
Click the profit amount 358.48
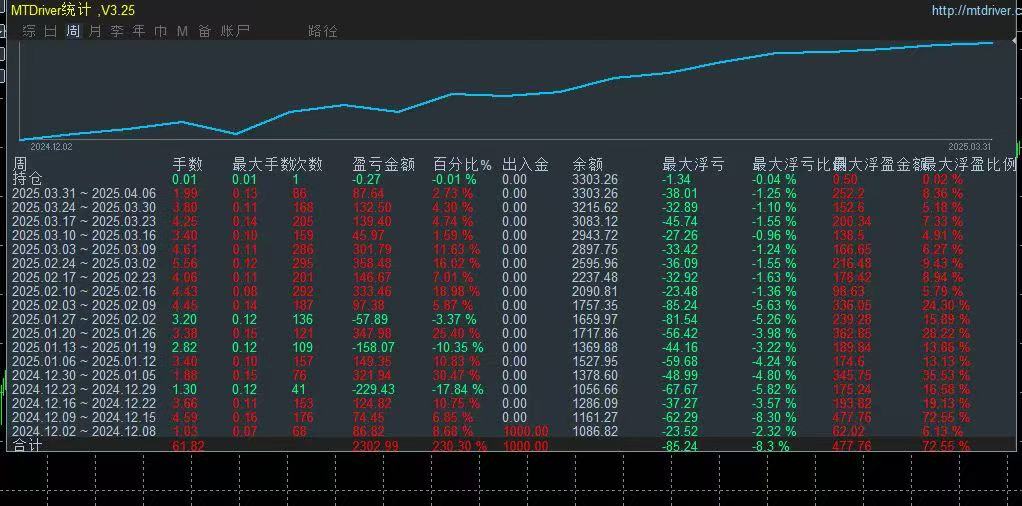[372, 263]
